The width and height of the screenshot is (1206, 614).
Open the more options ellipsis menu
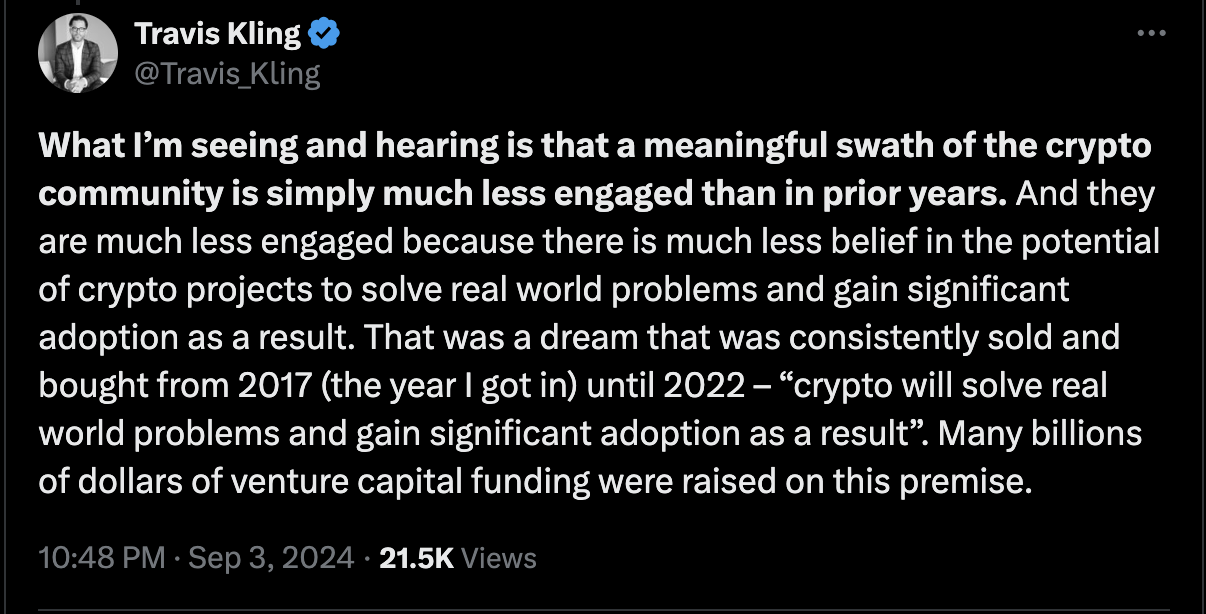1152,33
